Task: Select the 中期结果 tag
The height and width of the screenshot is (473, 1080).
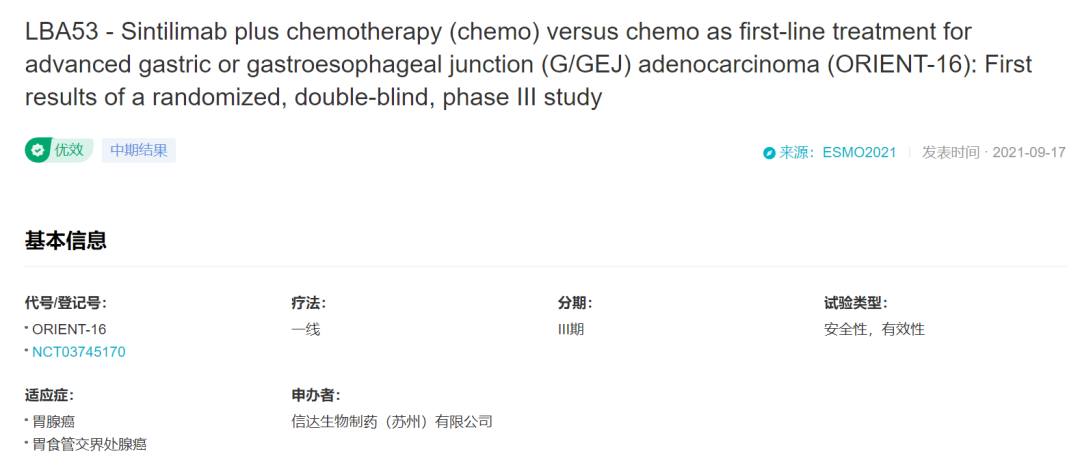Action: pyautogui.click(x=139, y=150)
